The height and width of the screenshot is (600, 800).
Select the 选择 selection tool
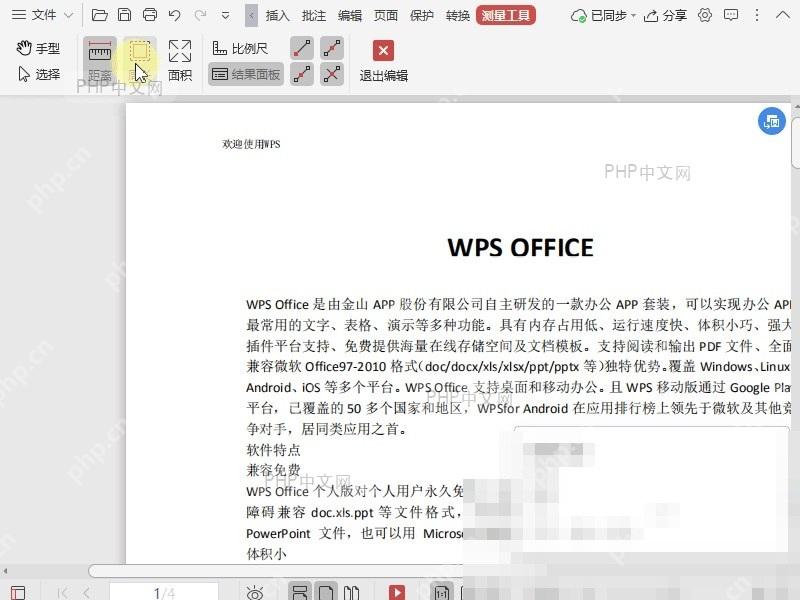pyautogui.click(x=39, y=74)
